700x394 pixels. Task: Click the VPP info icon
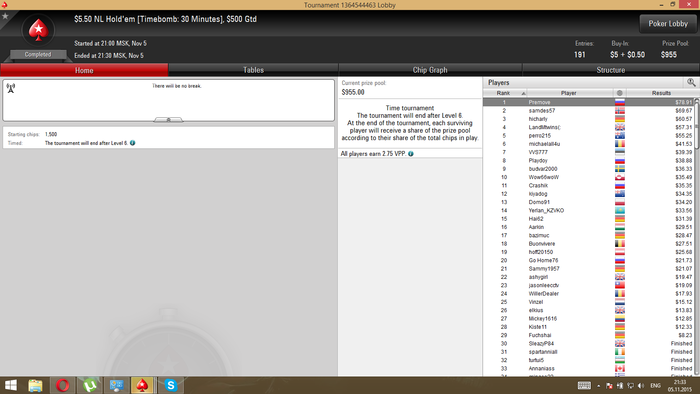(411, 153)
